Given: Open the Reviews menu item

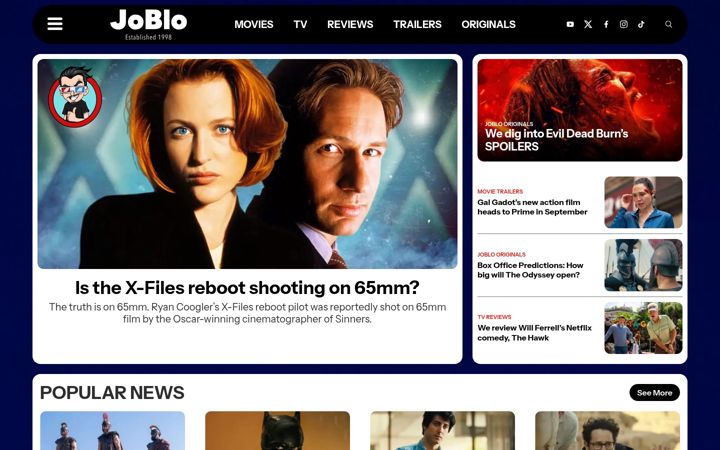Looking at the screenshot, I should coord(350,24).
